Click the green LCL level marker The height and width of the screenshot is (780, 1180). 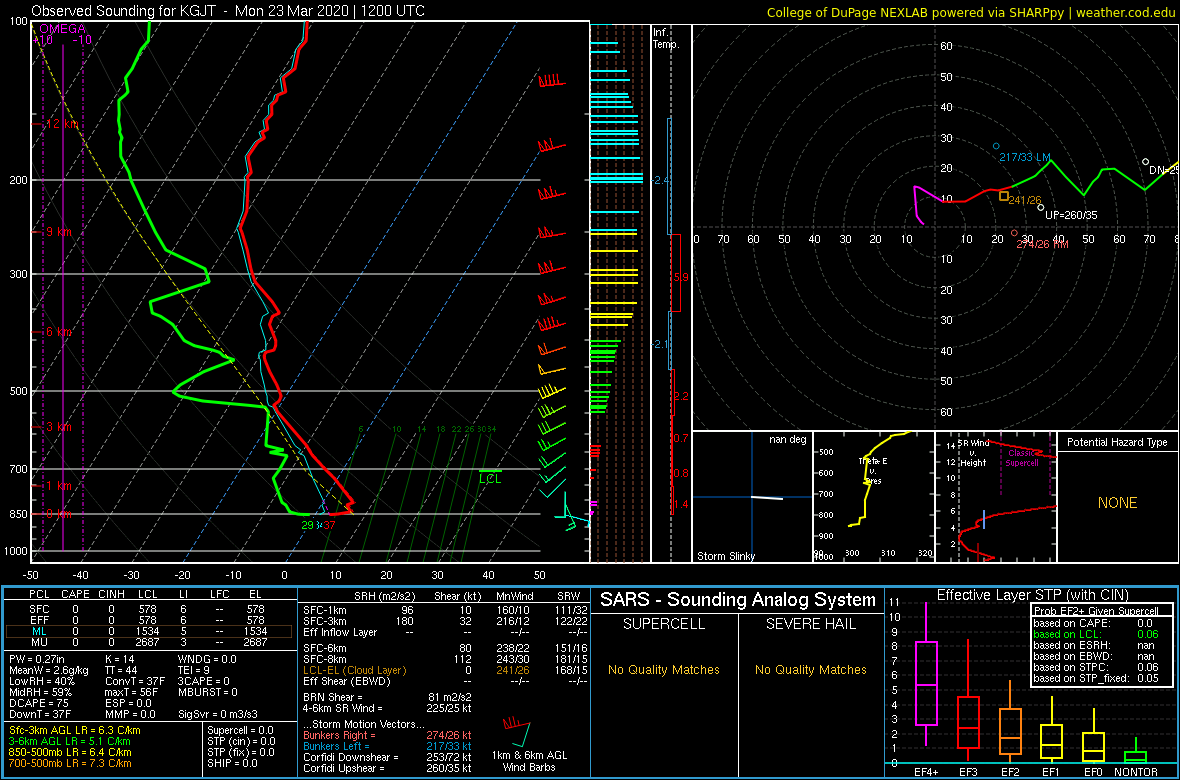pyautogui.click(x=490, y=476)
